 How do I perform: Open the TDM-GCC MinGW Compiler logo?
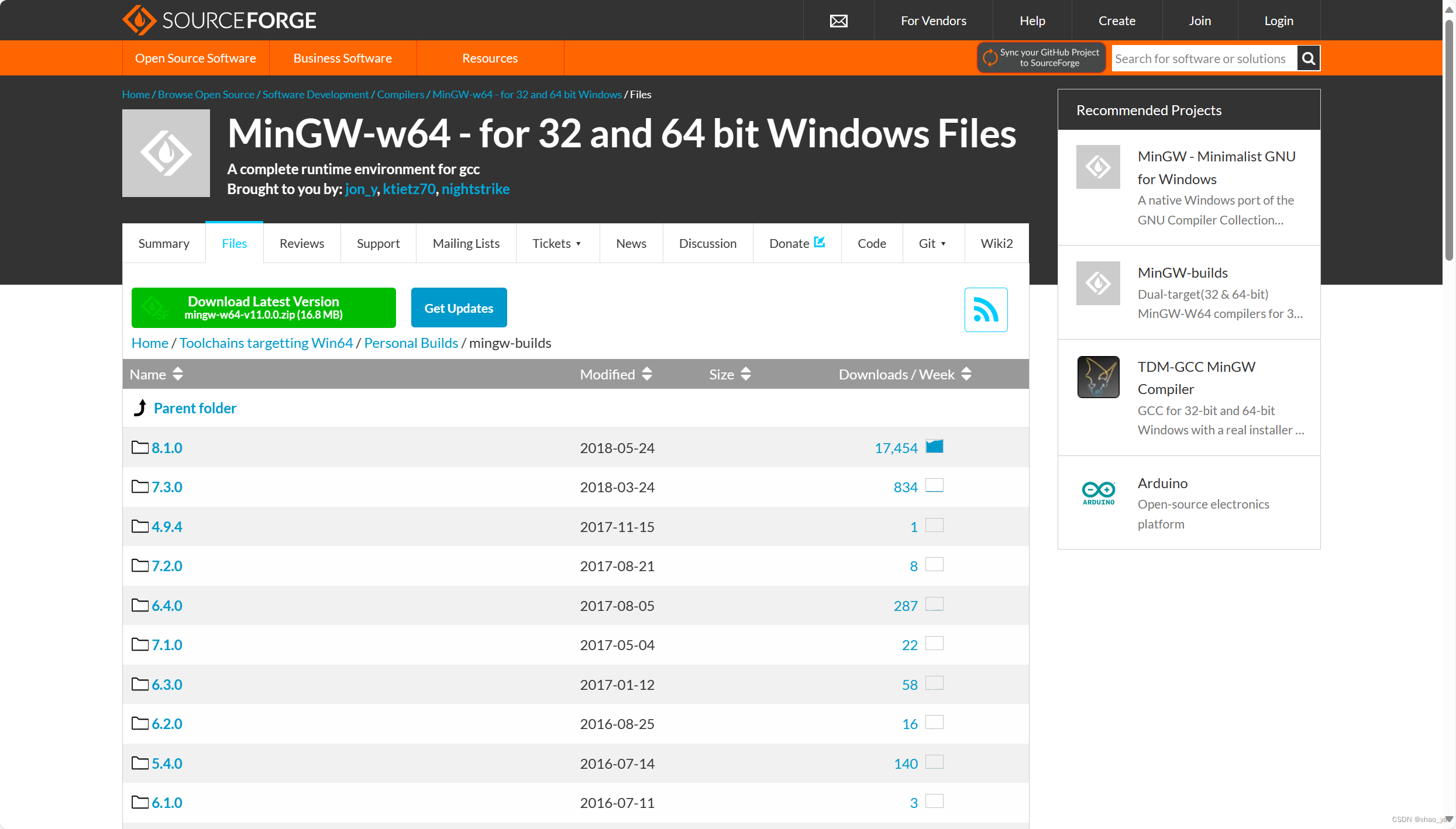(x=1097, y=377)
